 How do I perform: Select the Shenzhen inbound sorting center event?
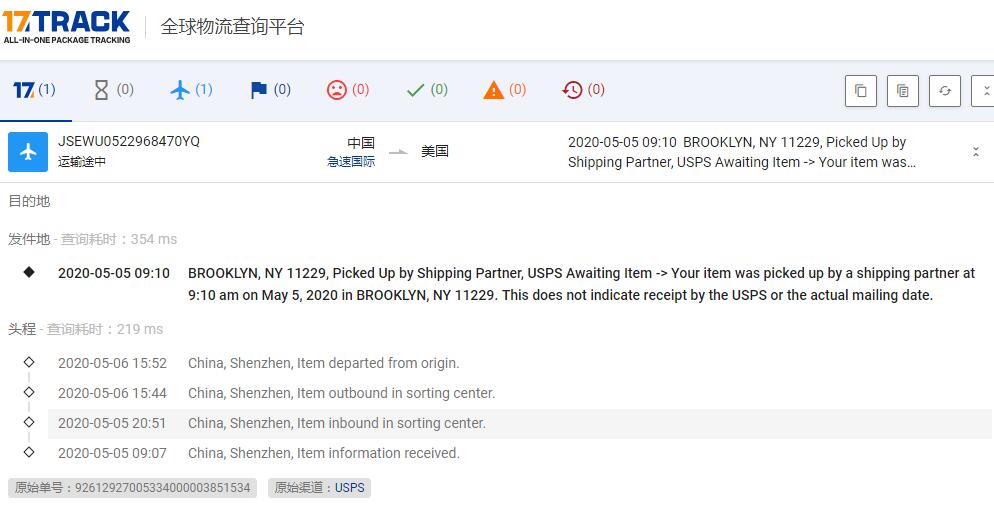coord(336,423)
